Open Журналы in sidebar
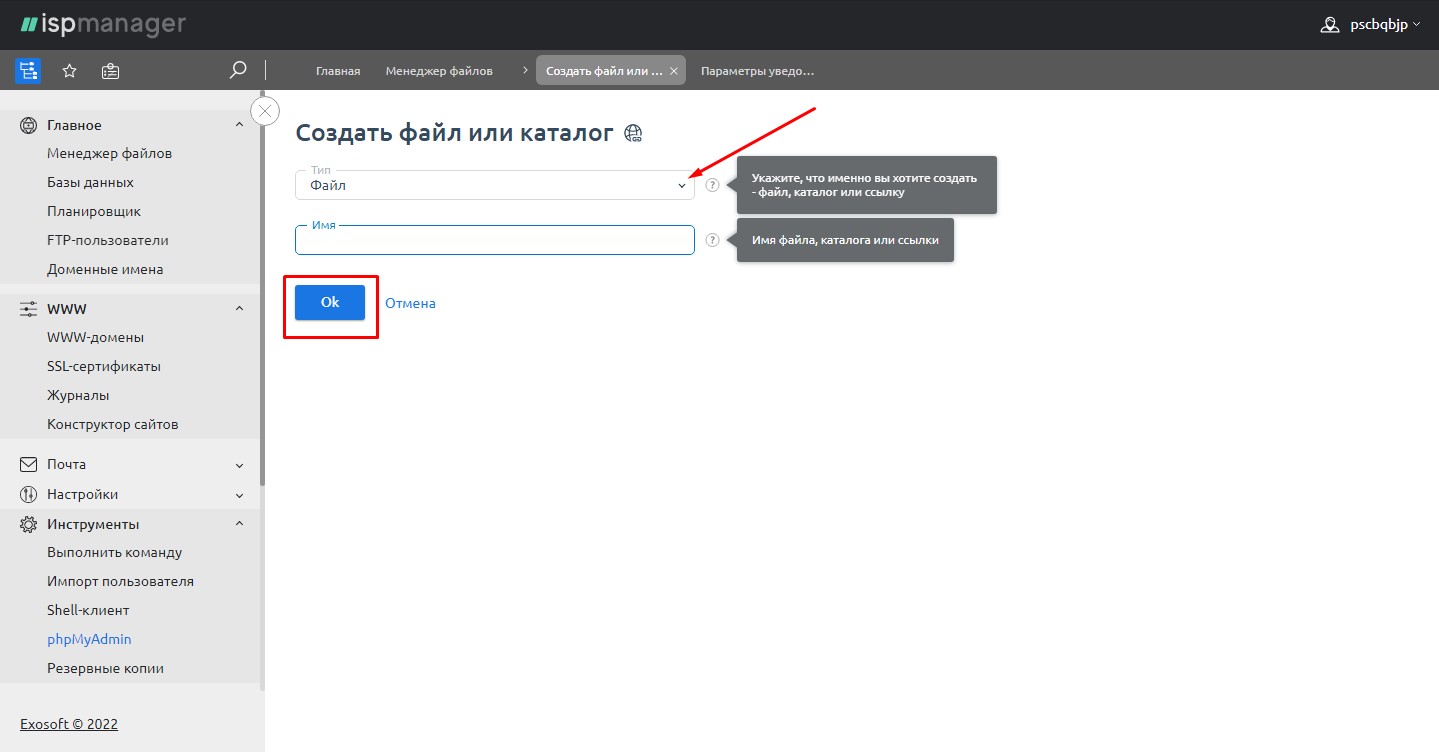 tap(78, 395)
